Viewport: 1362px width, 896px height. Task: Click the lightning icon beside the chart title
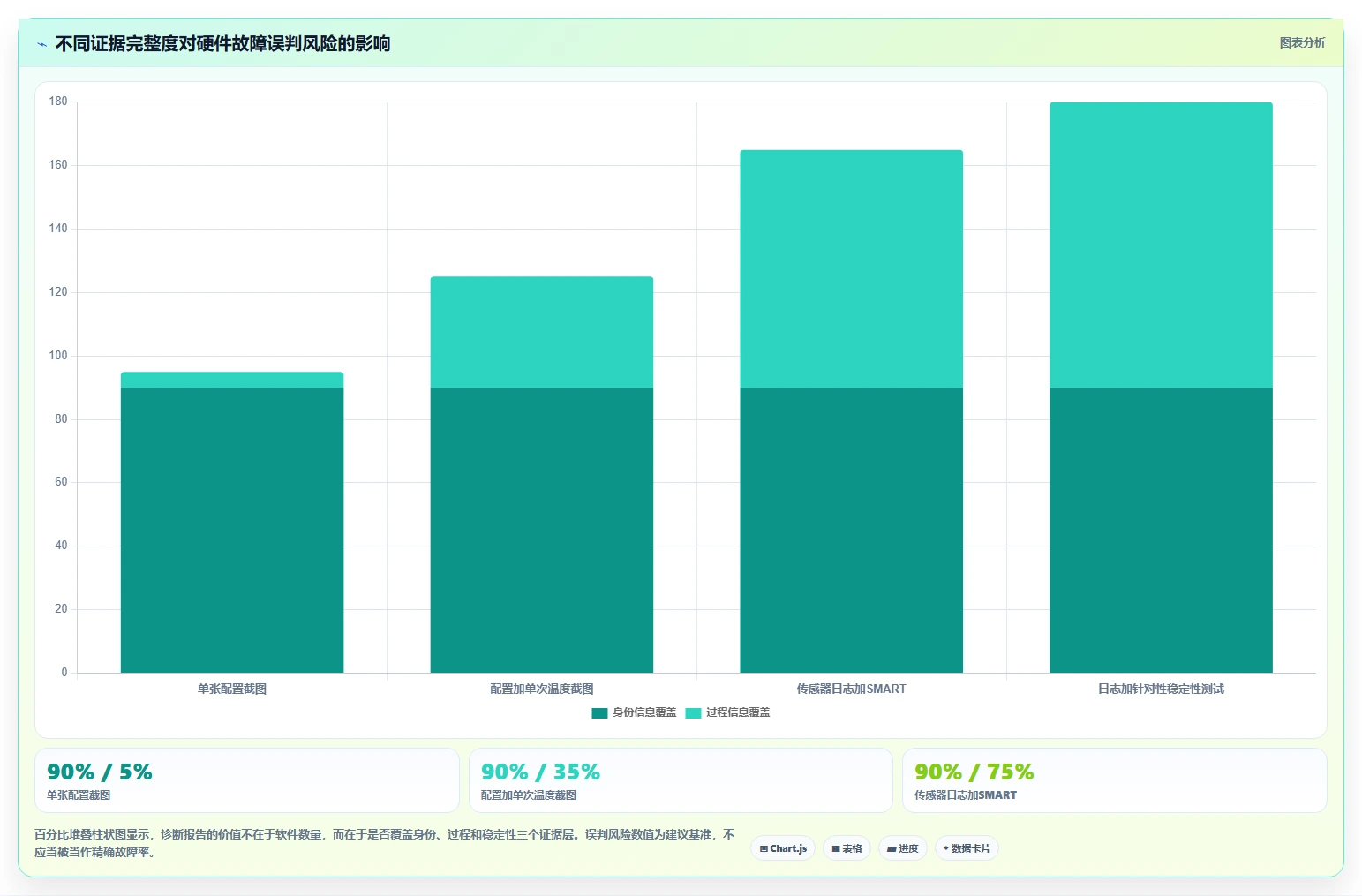pos(41,44)
